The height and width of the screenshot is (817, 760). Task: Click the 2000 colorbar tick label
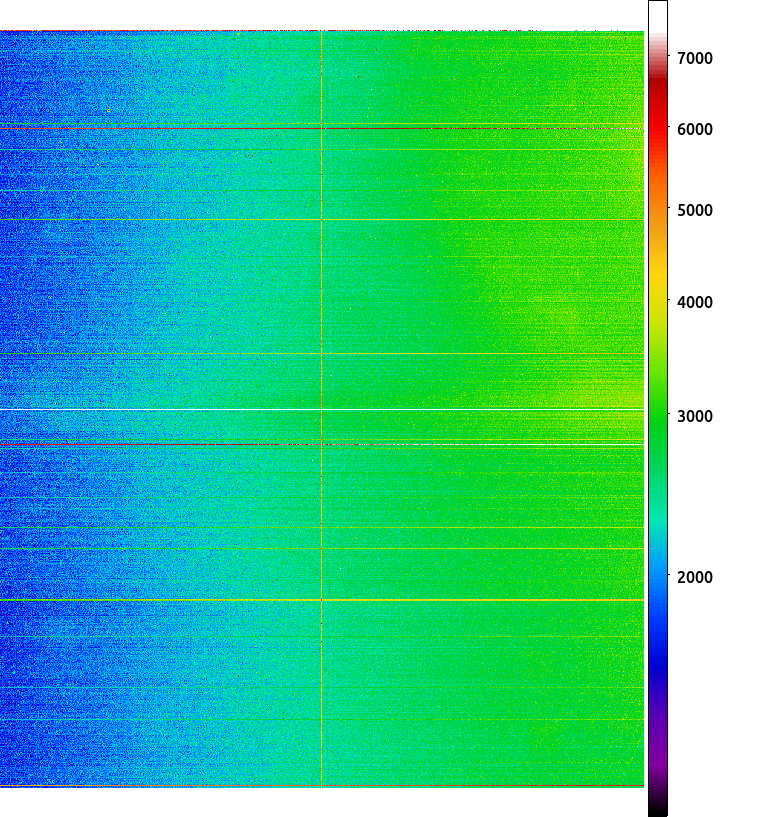tap(694, 577)
